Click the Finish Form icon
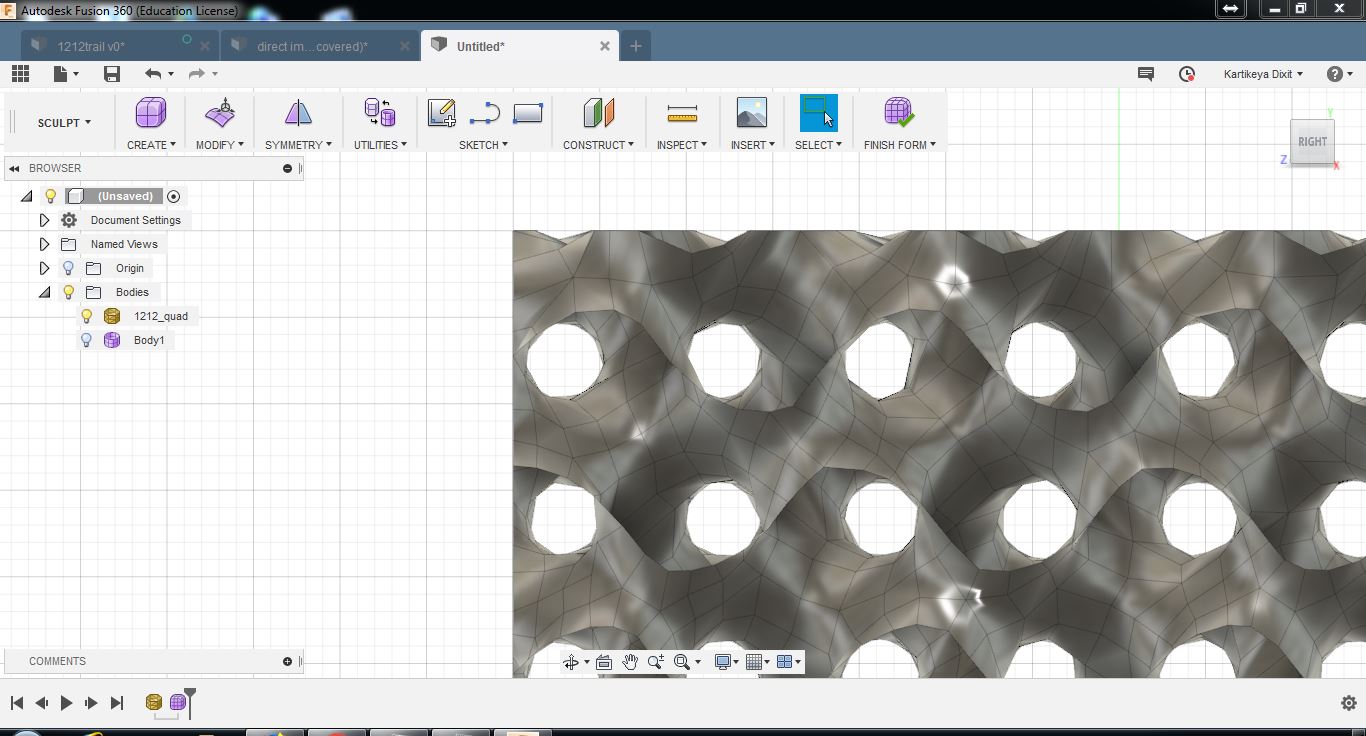The height and width of the screenshot is (736, 1366). tap(897, 112)
